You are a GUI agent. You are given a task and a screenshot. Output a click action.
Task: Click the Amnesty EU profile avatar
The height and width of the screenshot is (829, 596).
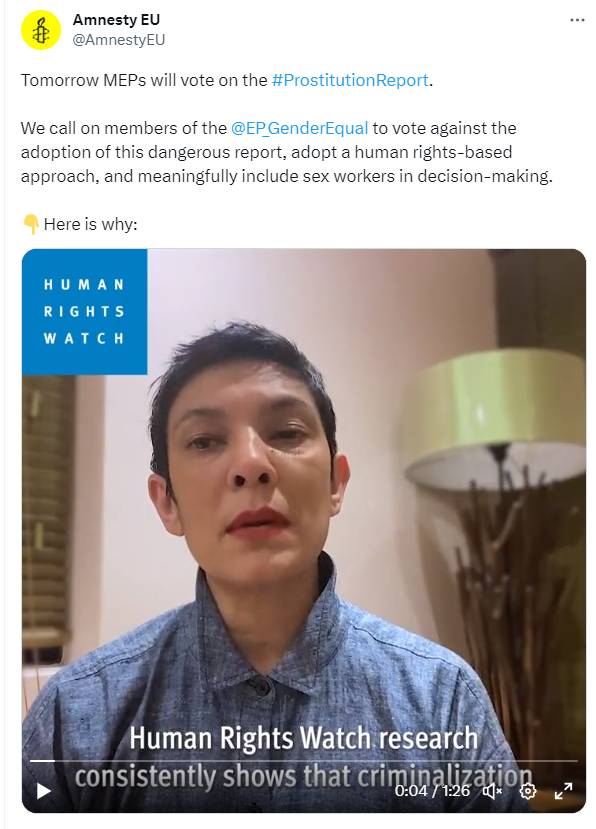[x=41, y=31]
